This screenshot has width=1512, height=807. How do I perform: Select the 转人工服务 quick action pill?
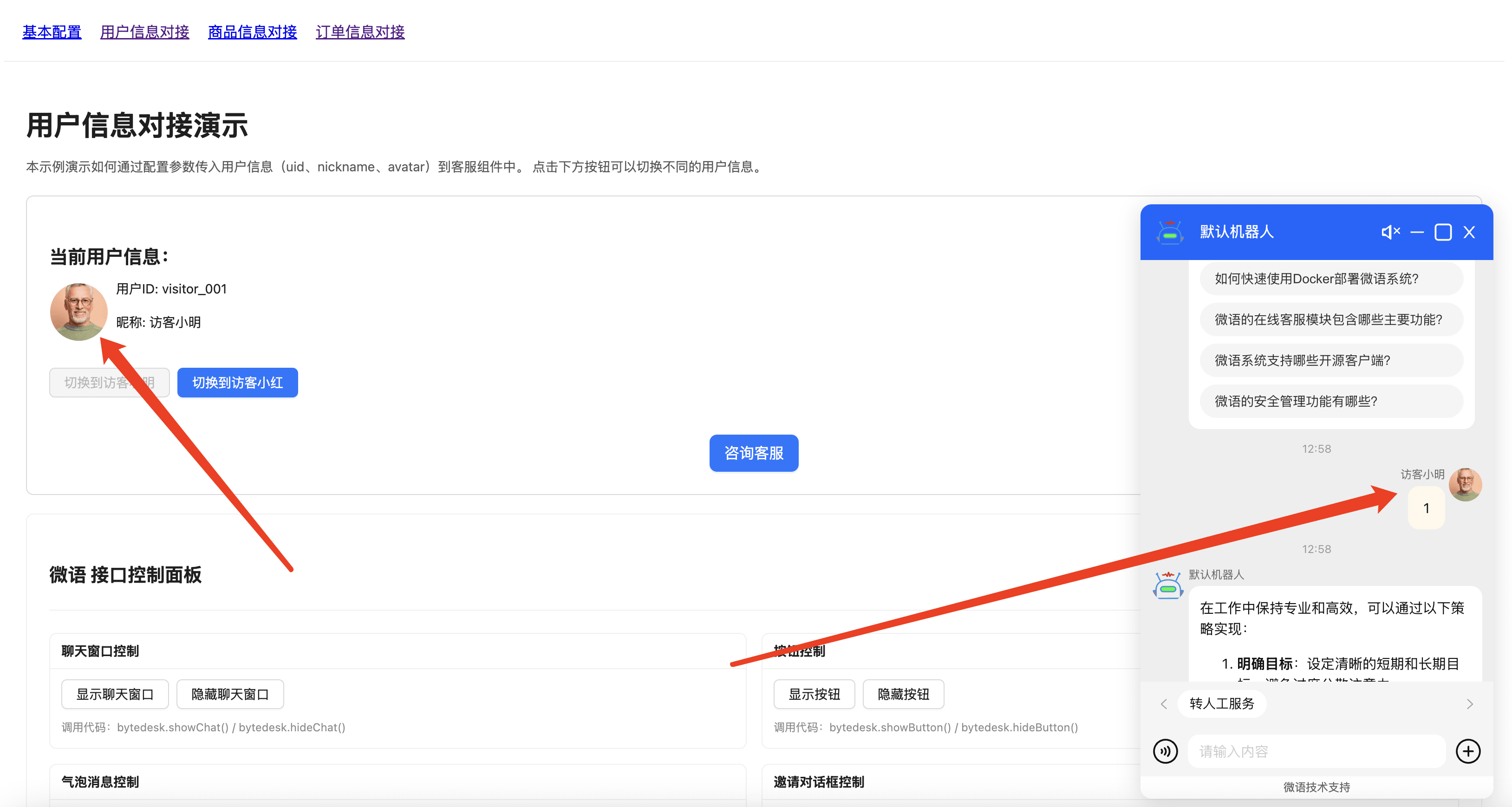pyautogui.click(x=1221, y=704)
